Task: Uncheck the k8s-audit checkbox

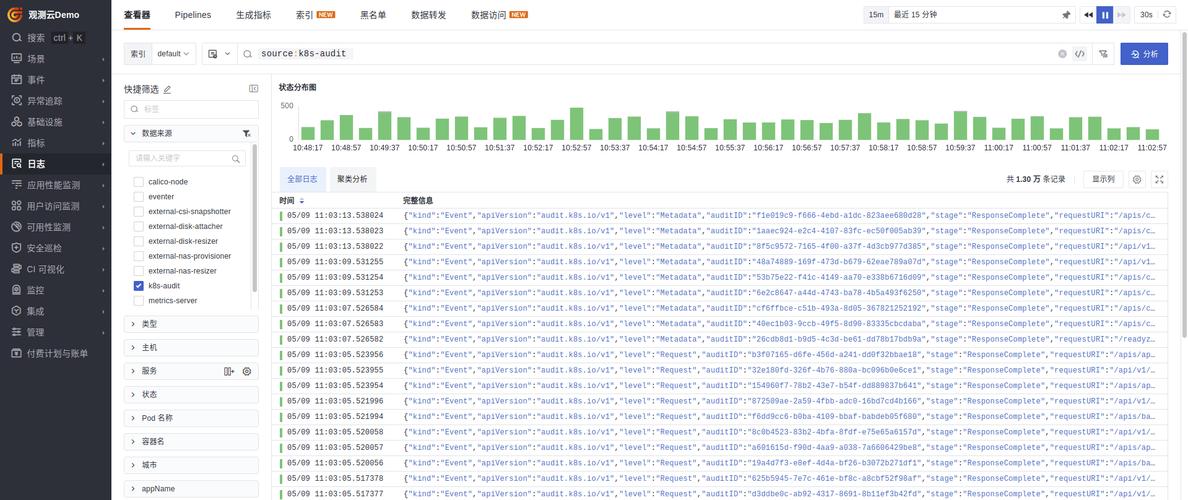Action: (139, 286)
